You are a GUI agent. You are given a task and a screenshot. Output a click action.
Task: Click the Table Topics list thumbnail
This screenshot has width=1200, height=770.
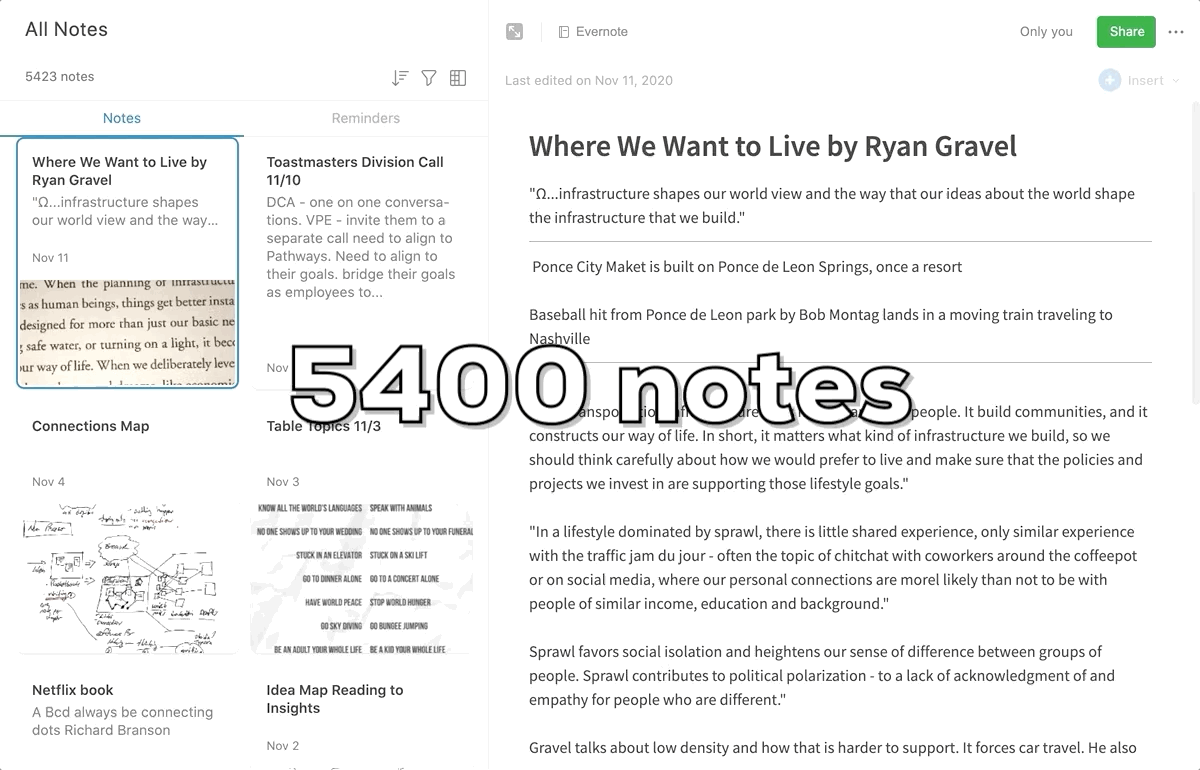pyautogui.click(x=362, y=578)
